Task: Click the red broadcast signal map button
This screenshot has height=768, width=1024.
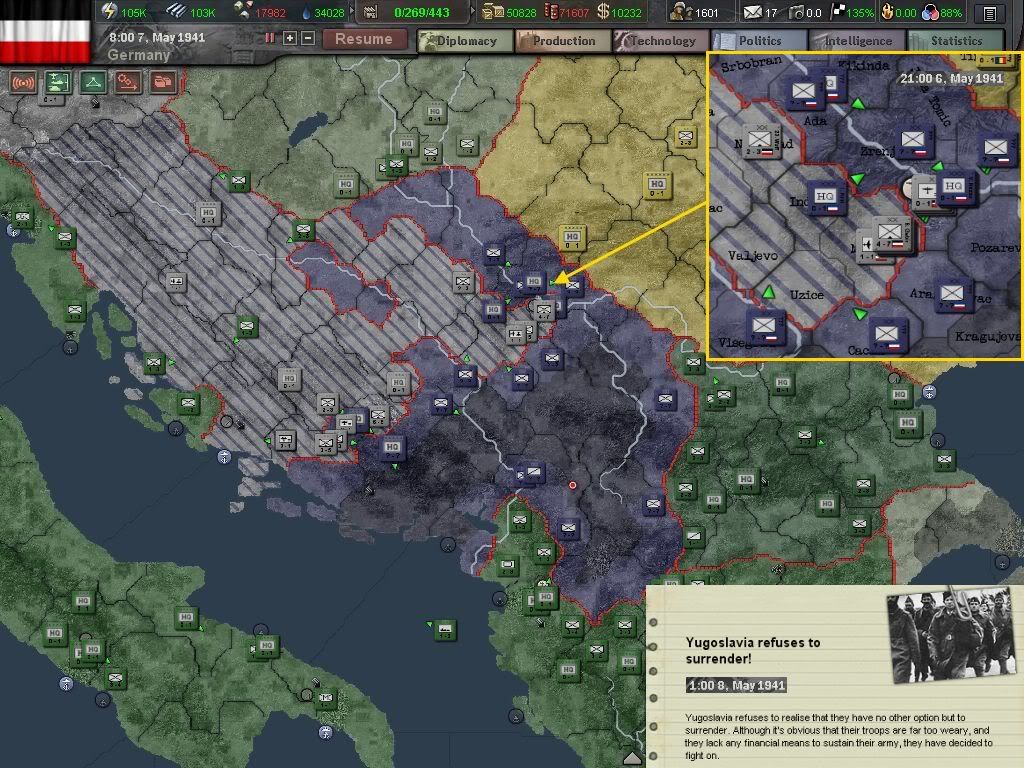Action: coord(23,83)
